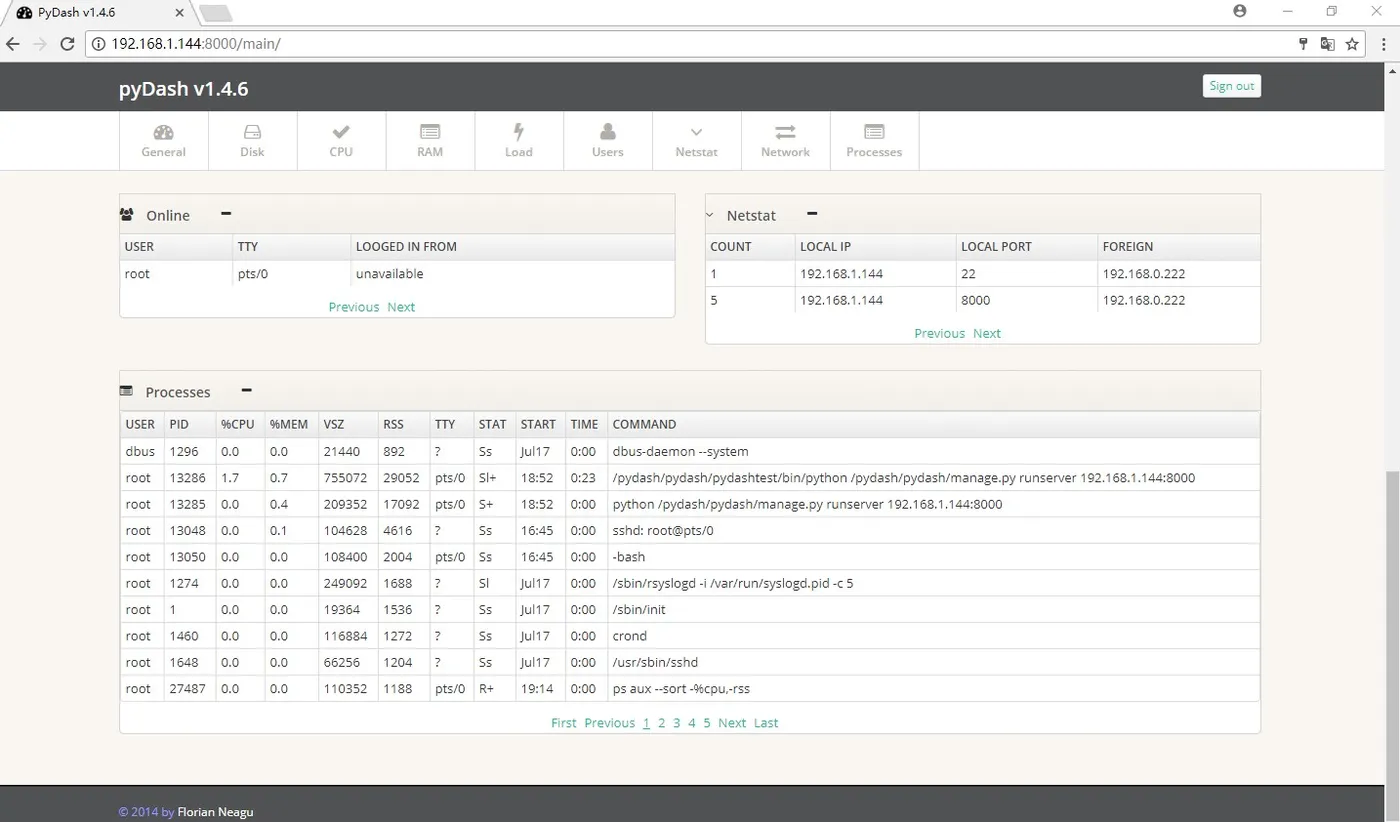Open the Netstat section
Viewport: 1400px width, 822px height.
696,141
